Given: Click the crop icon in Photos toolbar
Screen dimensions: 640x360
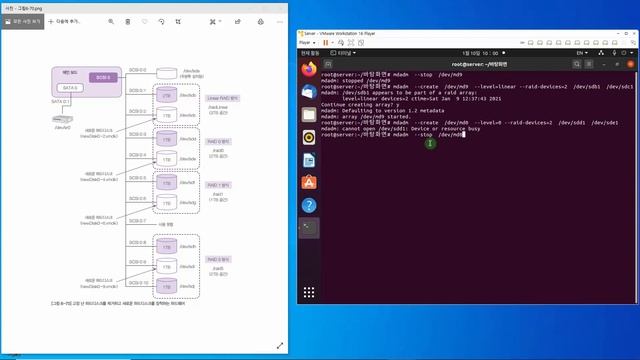Looking at the screenshot, I should 178,22.
